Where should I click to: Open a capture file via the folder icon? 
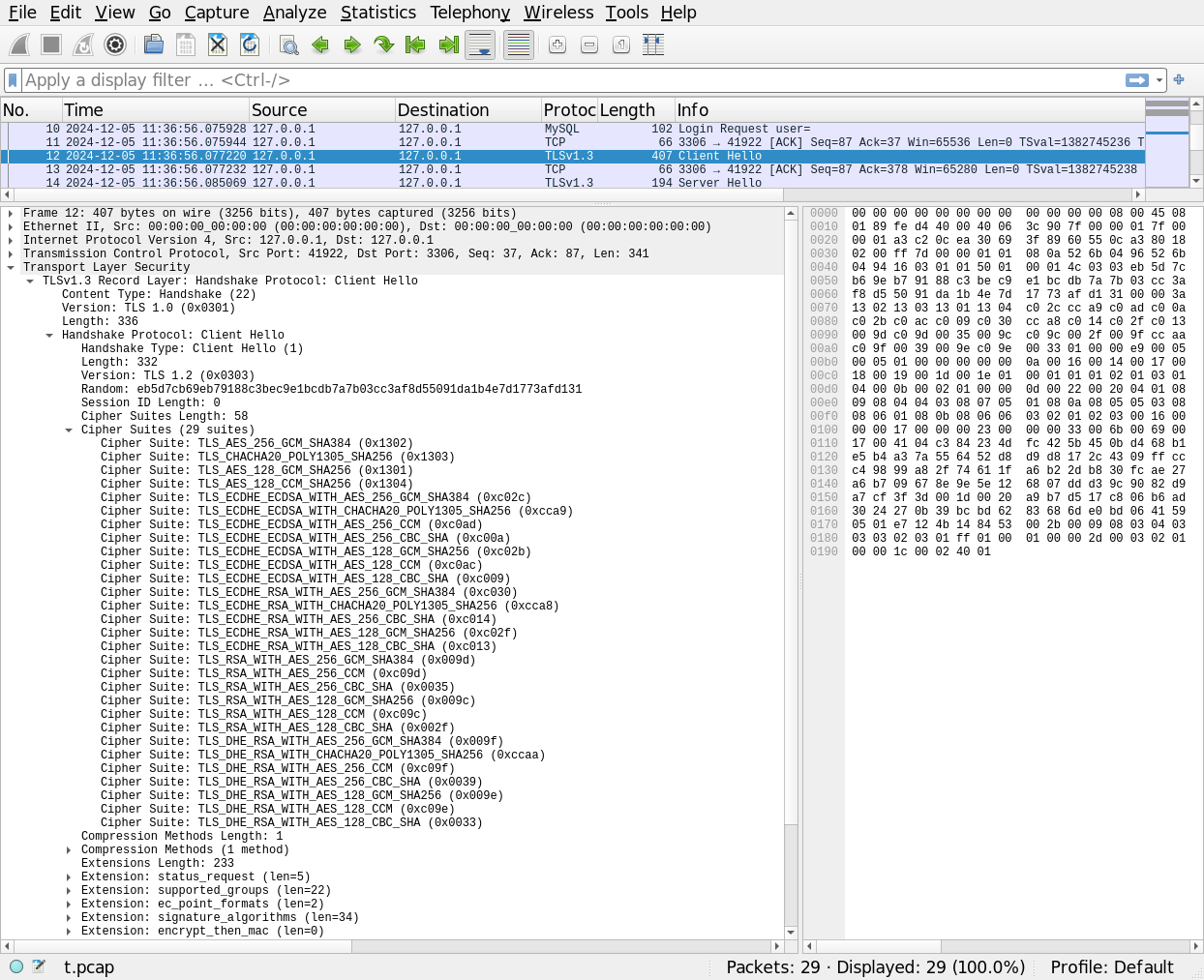[x=153, y=45]
